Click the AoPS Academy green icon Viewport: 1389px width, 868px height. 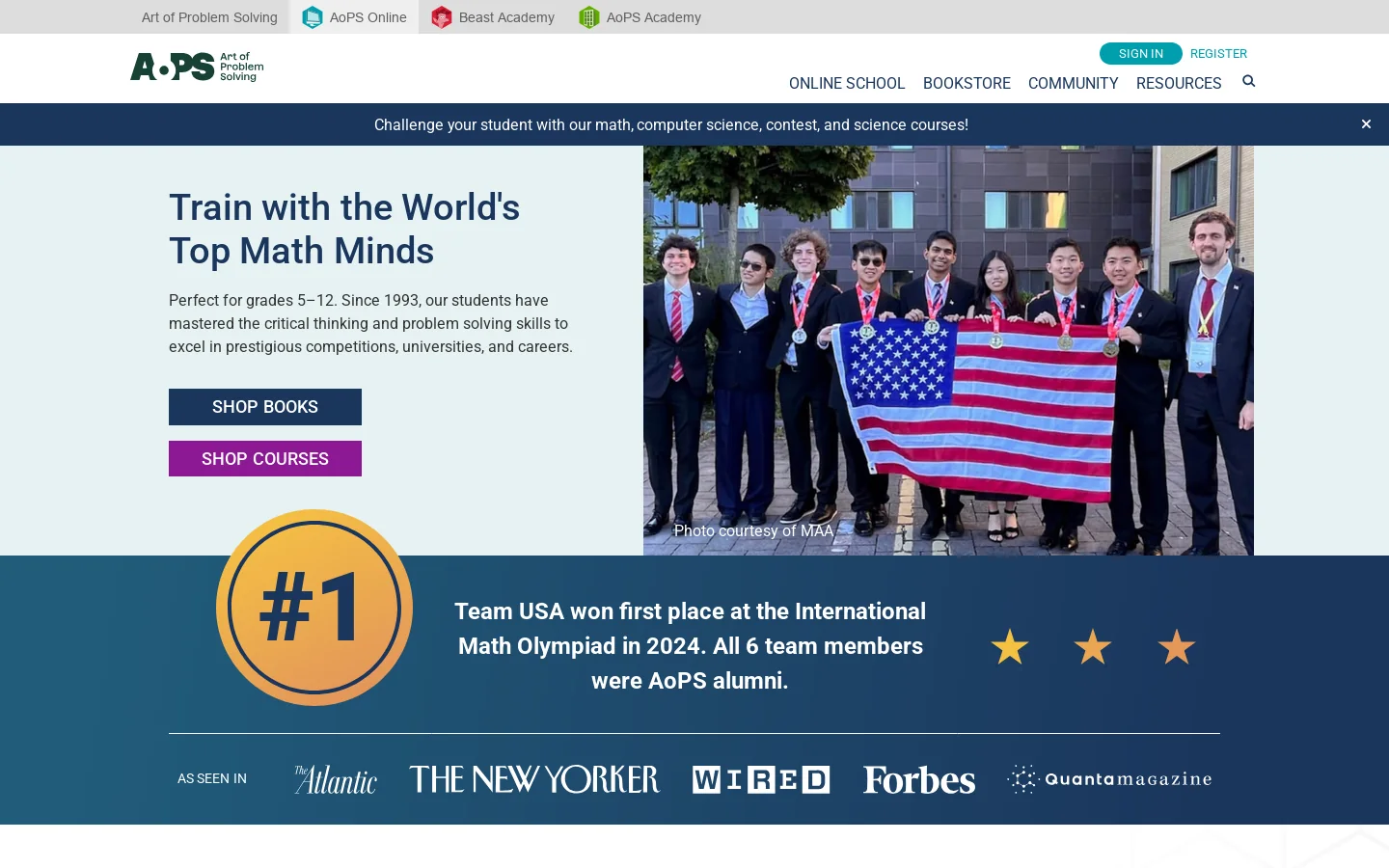[x=589, y=17]
